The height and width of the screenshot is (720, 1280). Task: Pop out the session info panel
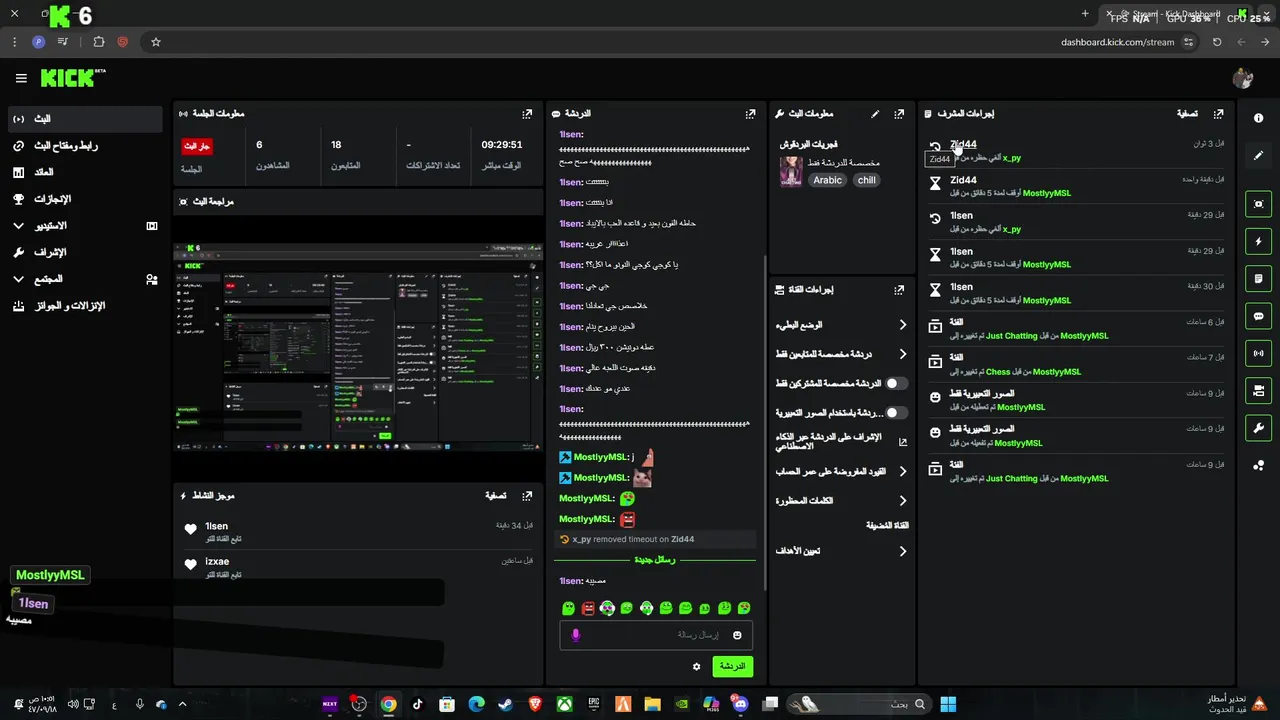click(527, 114)
